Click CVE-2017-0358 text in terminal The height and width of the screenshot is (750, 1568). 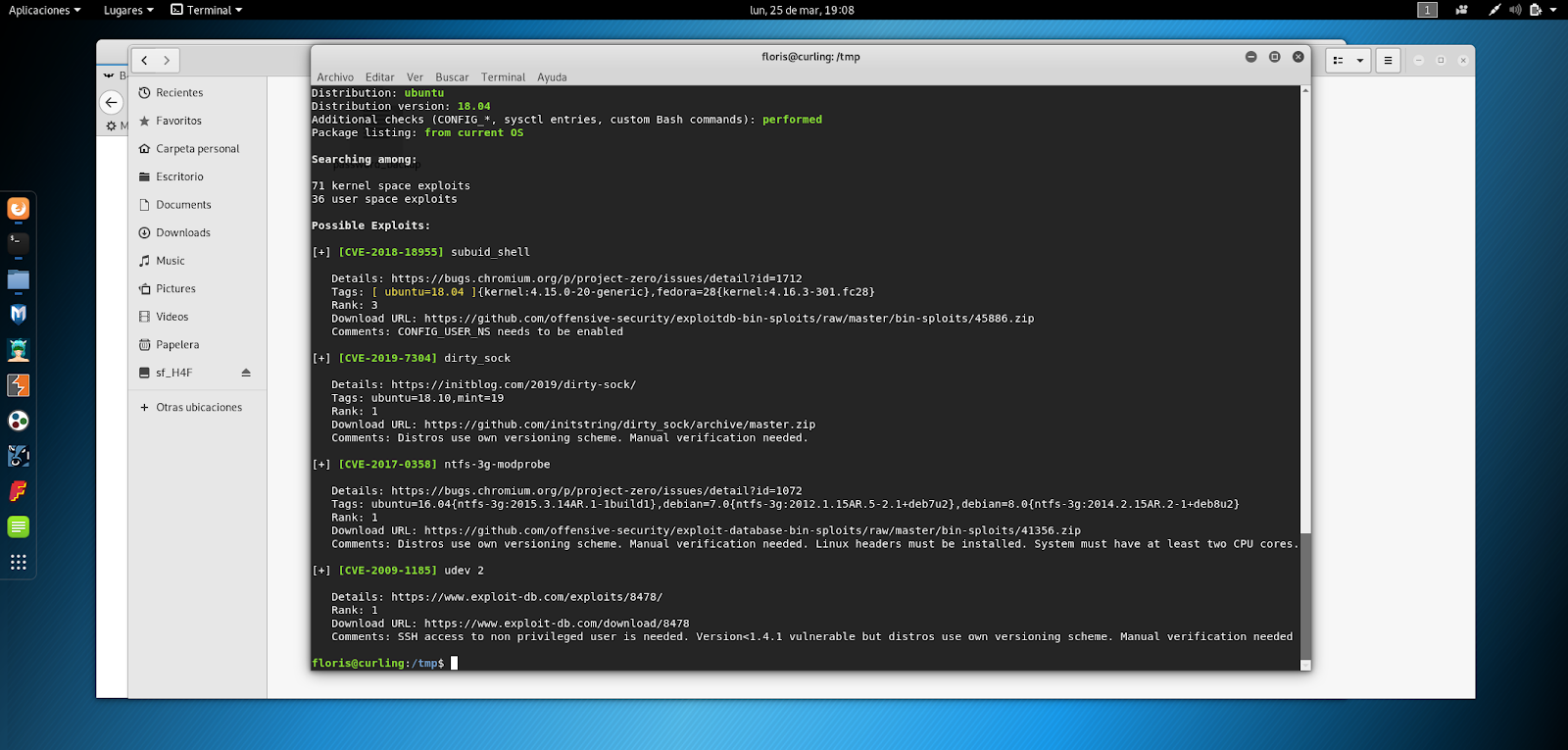388,465
